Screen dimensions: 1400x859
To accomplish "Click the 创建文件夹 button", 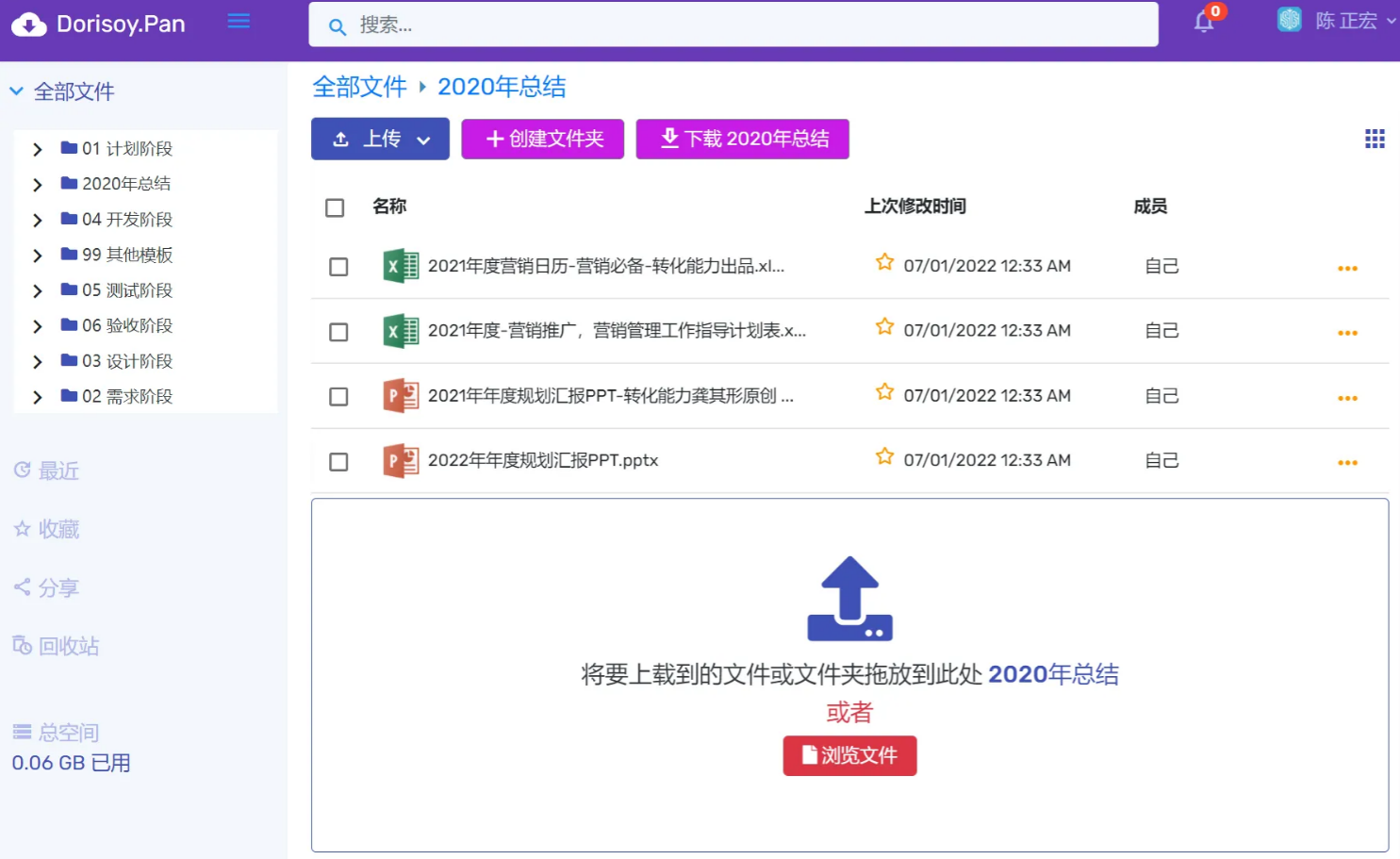I will (543, 139).
